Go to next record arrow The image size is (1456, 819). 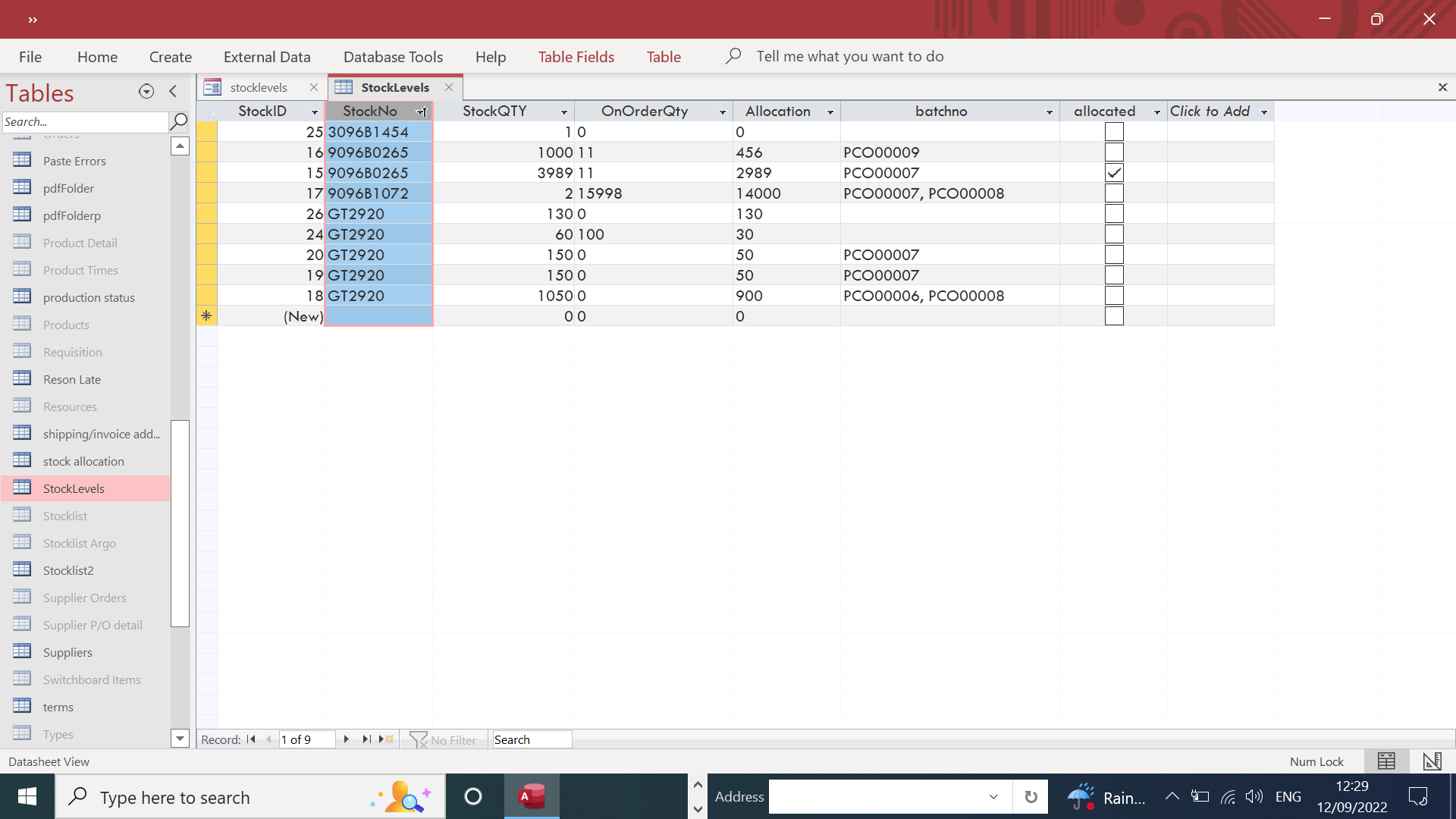coord(347,739)
